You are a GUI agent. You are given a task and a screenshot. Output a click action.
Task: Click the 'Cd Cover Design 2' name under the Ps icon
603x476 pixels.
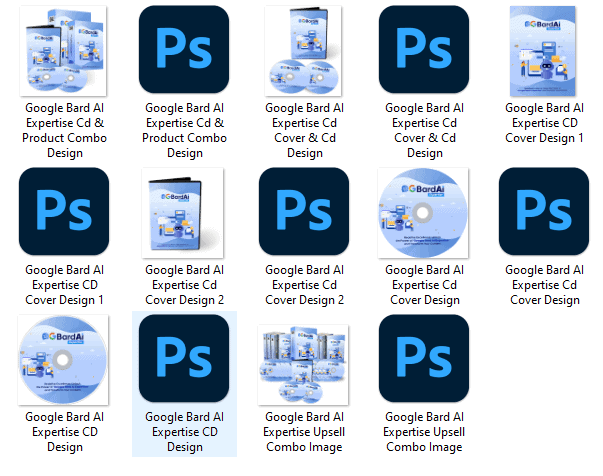coord(305,285)
